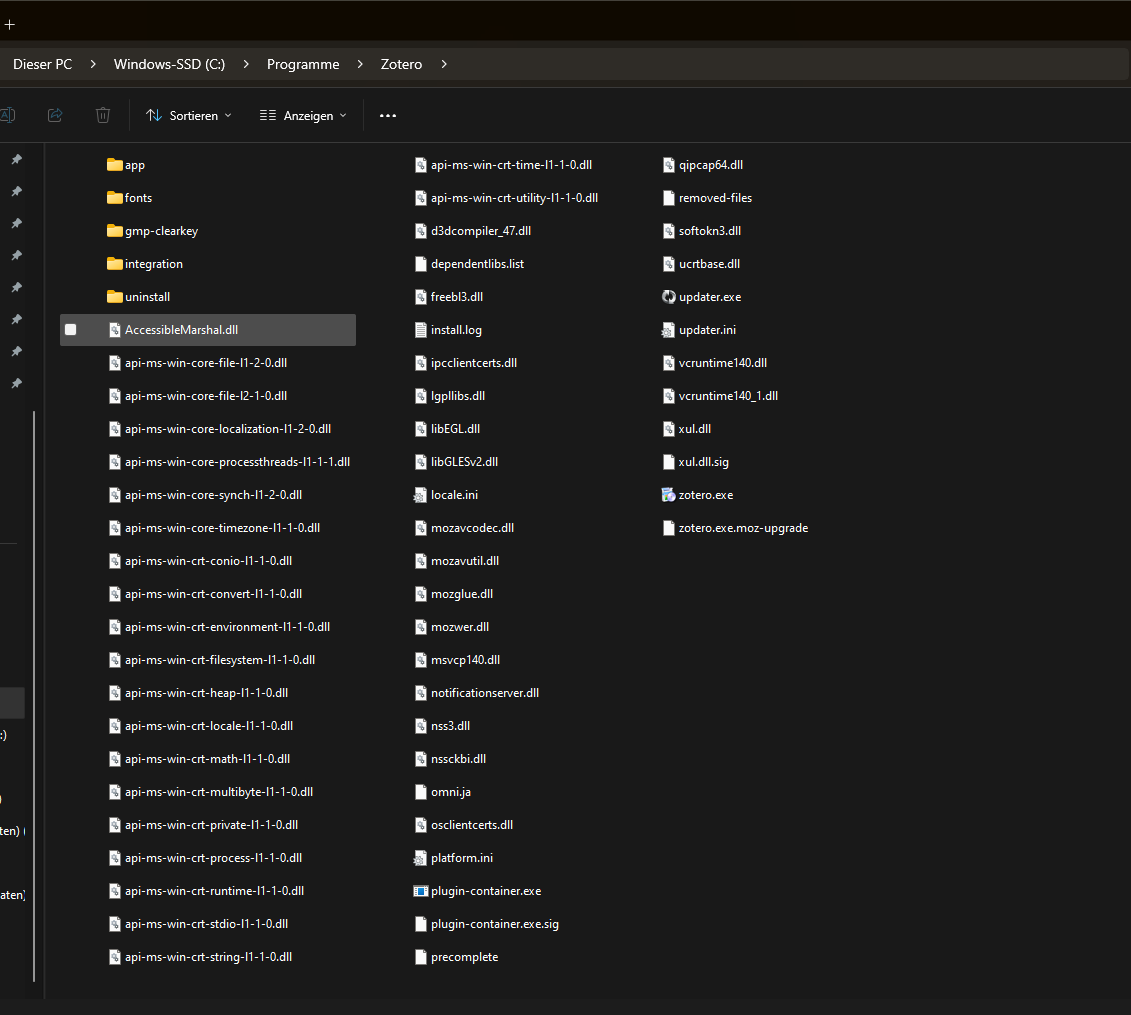Select the nss3.dll file icon
1131x1015 pixels.
point(421,726)
